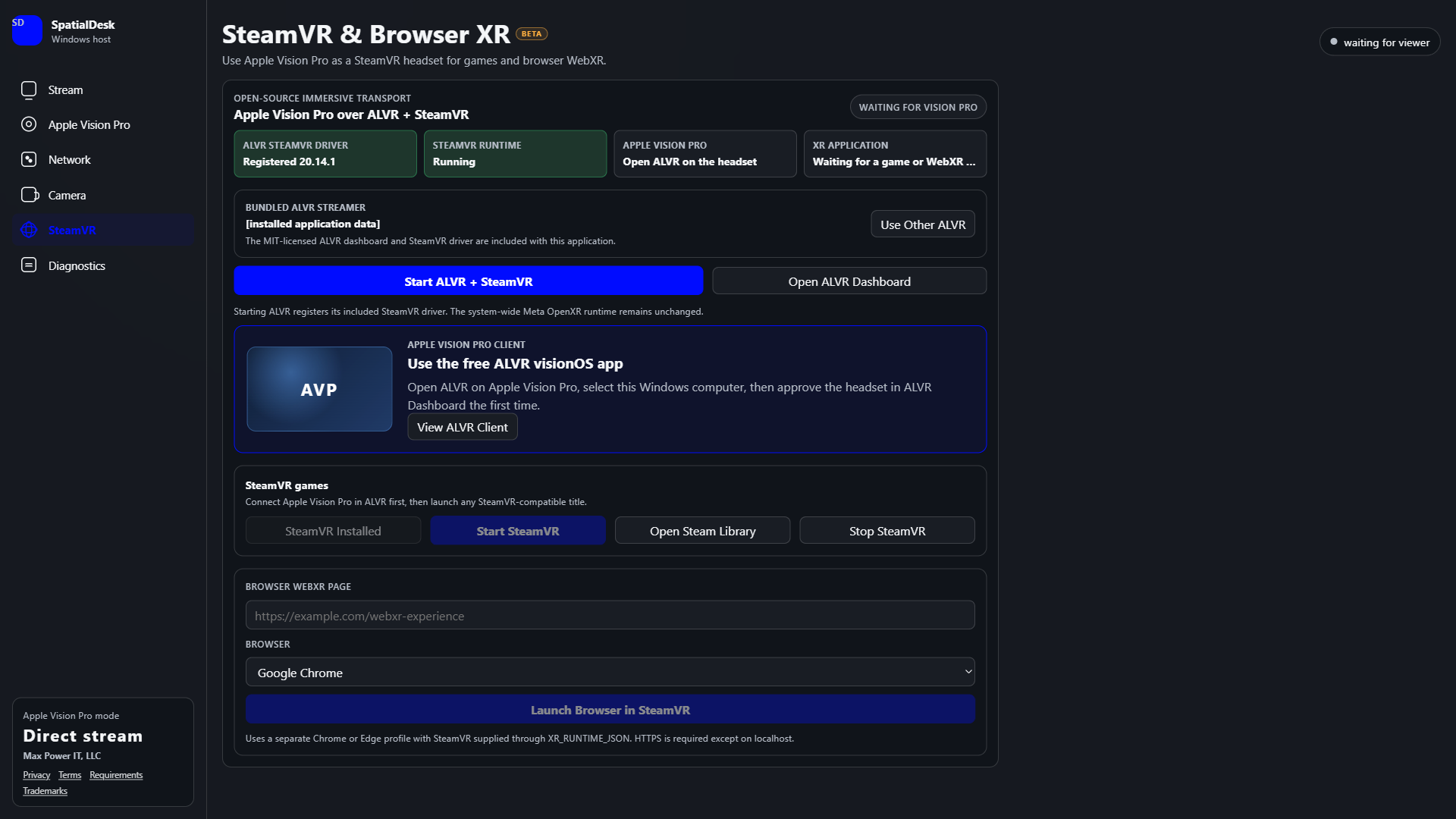The height and width of the screenshot is (819, 1456).
Task: Open the ALVR Dashboard
Action: 849,281
